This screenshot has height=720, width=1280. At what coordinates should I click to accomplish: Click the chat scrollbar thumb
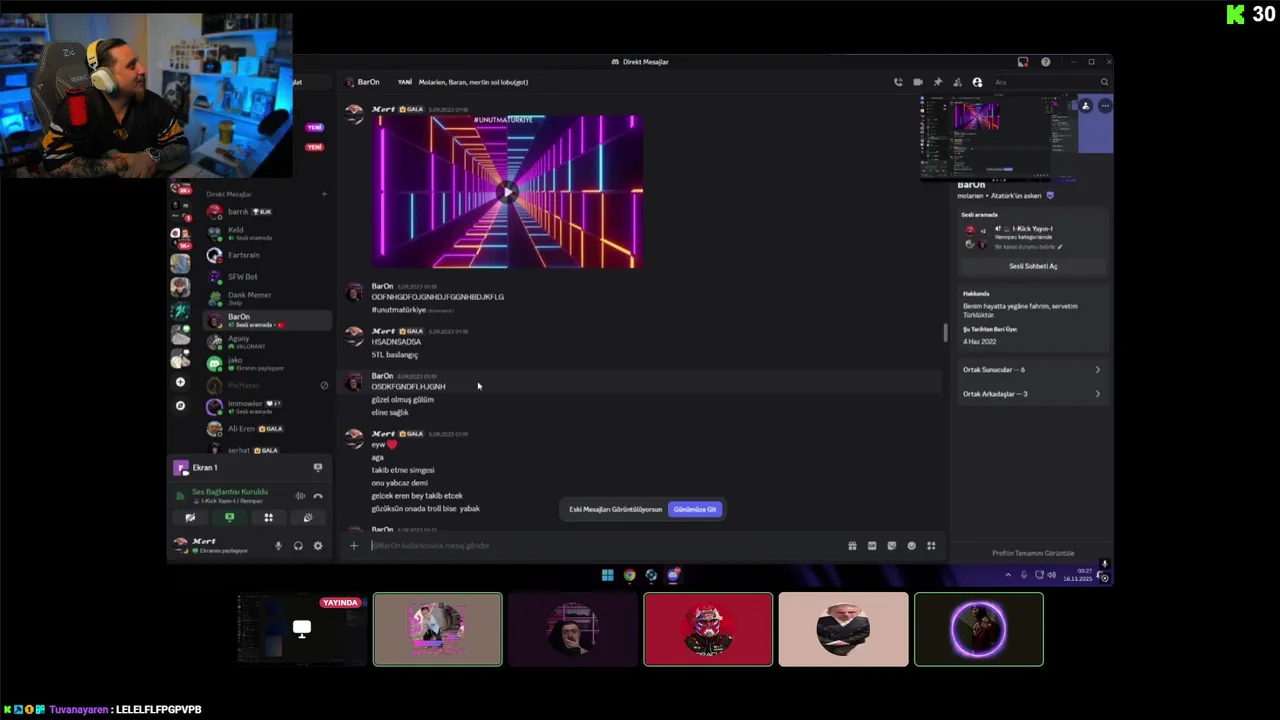coord(945,333)
